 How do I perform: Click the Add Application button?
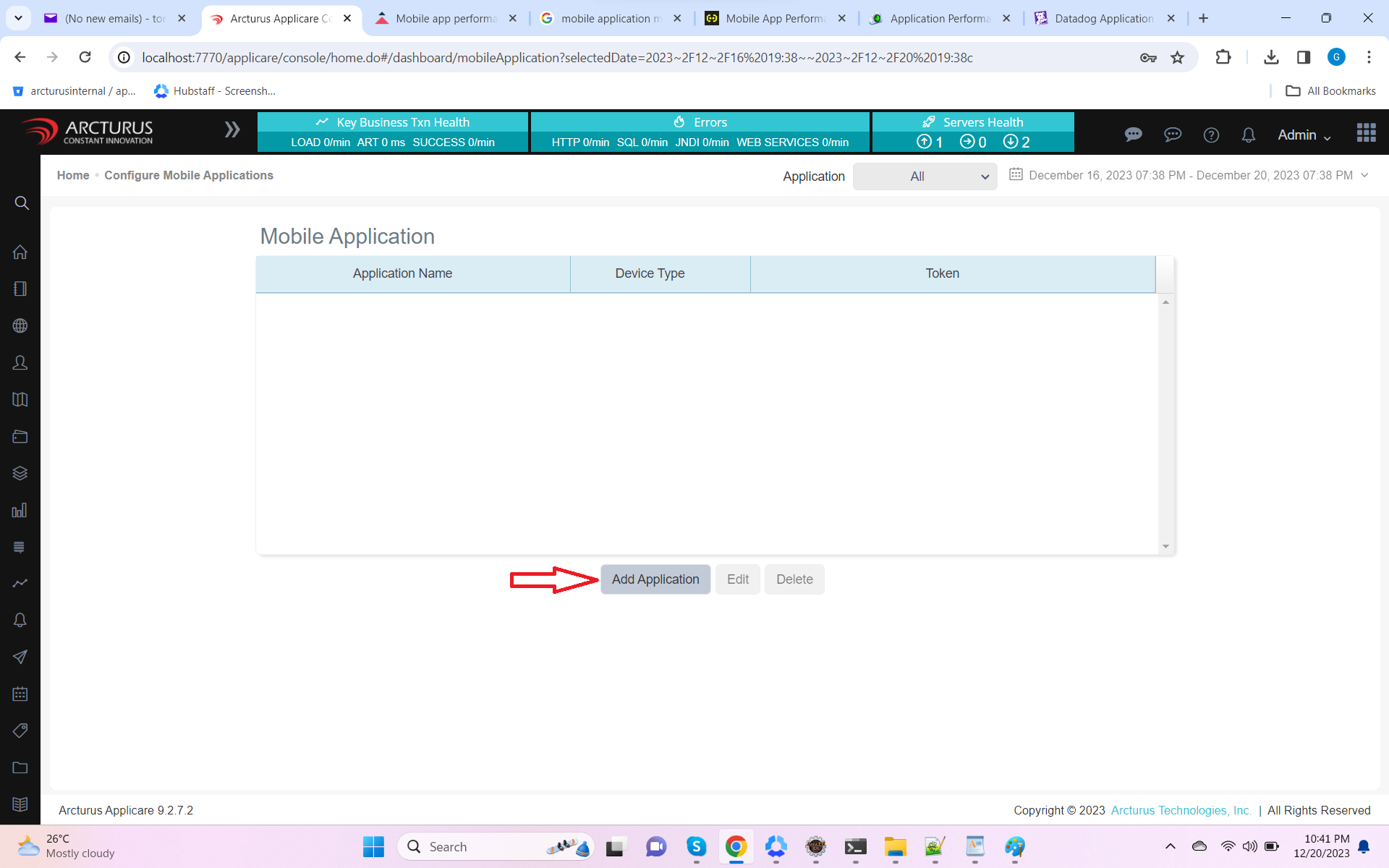pos(655,579)
